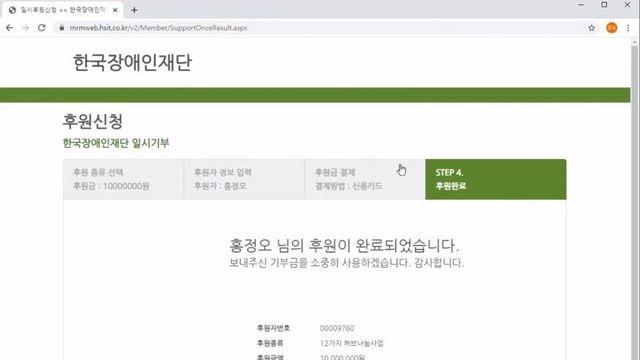Click the browser forward arrow
Viewport: 640px width, 360px height.
click(x=25, y=28)
